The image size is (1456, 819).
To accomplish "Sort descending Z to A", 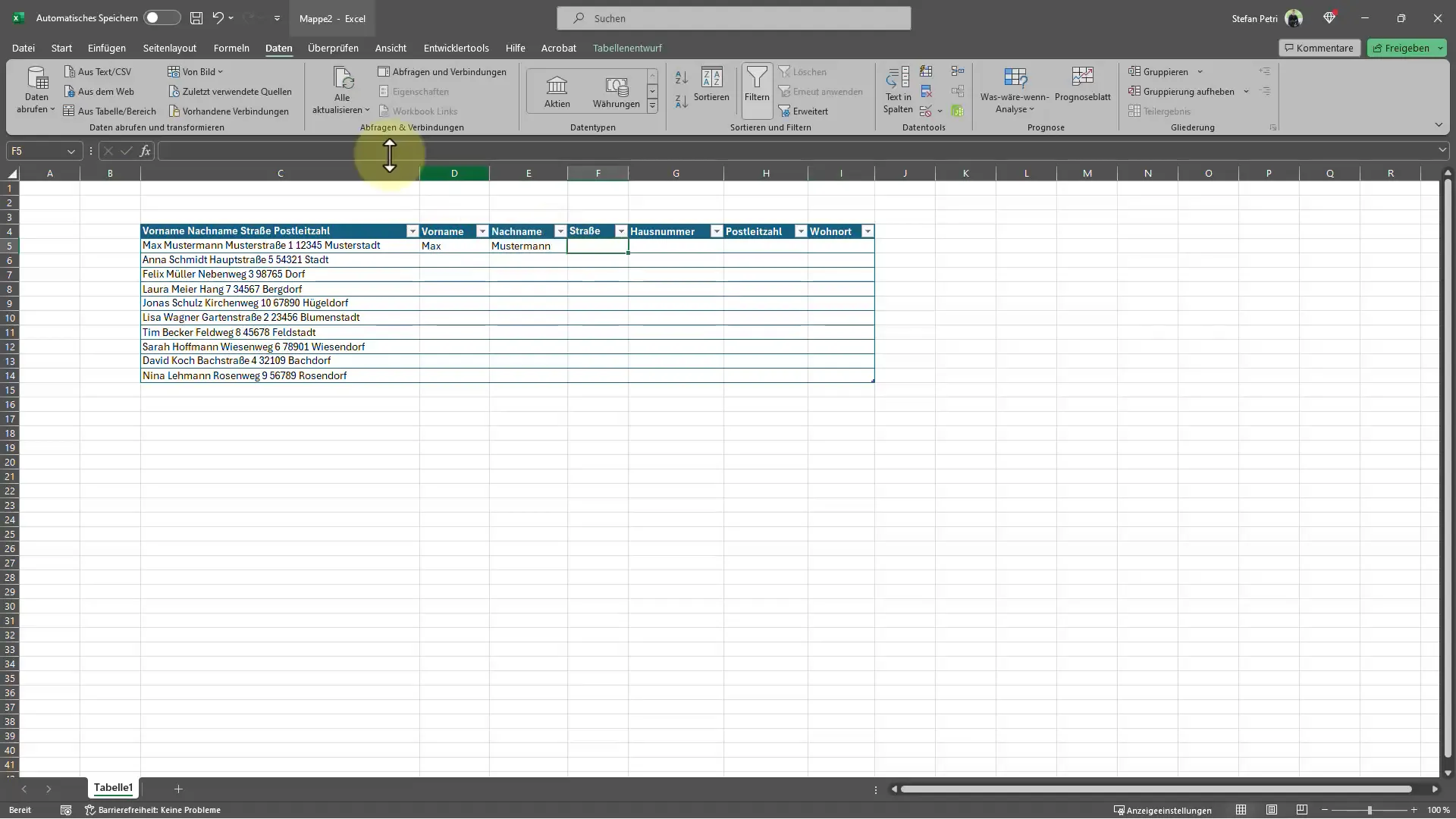I will click(x=681, y=101).
